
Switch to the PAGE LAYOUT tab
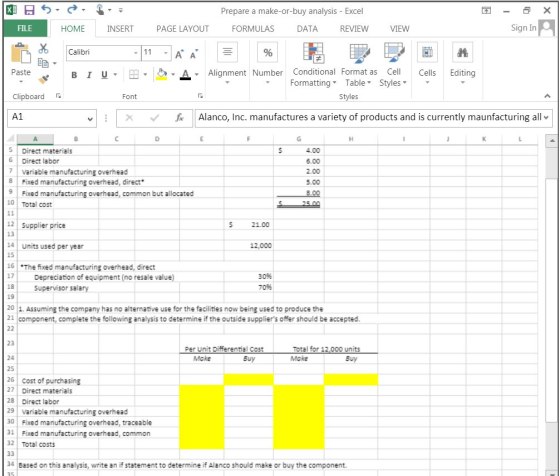point(182,29)
